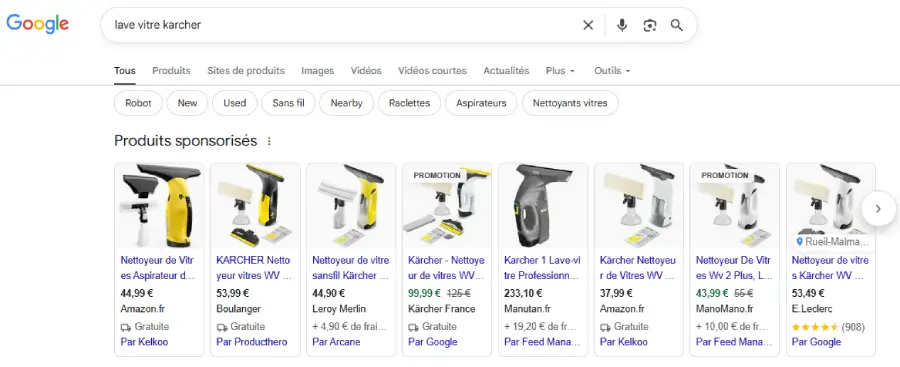Apply the New filter chip

187,103
